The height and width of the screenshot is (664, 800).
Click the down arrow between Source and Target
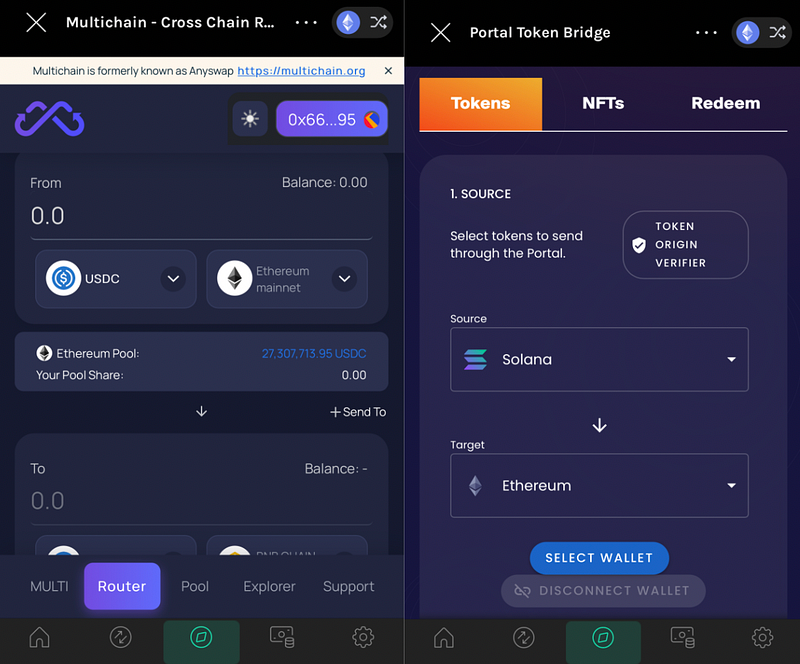(599, 425)
